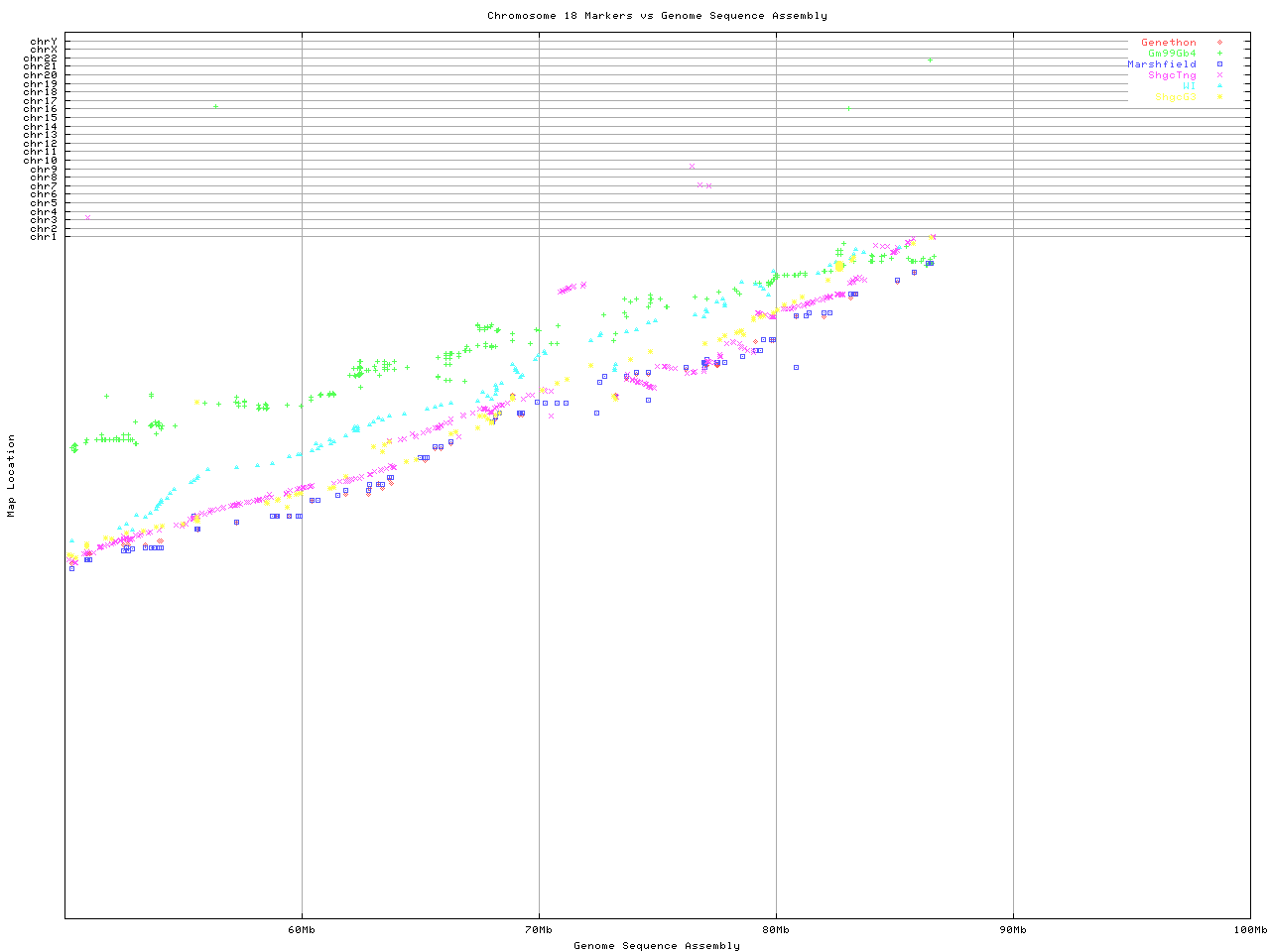Click the 100Mb x-axis tick label
The width and height of the screenshot is (1270, 952).
pyautogui.click(x=1249, y=930)
